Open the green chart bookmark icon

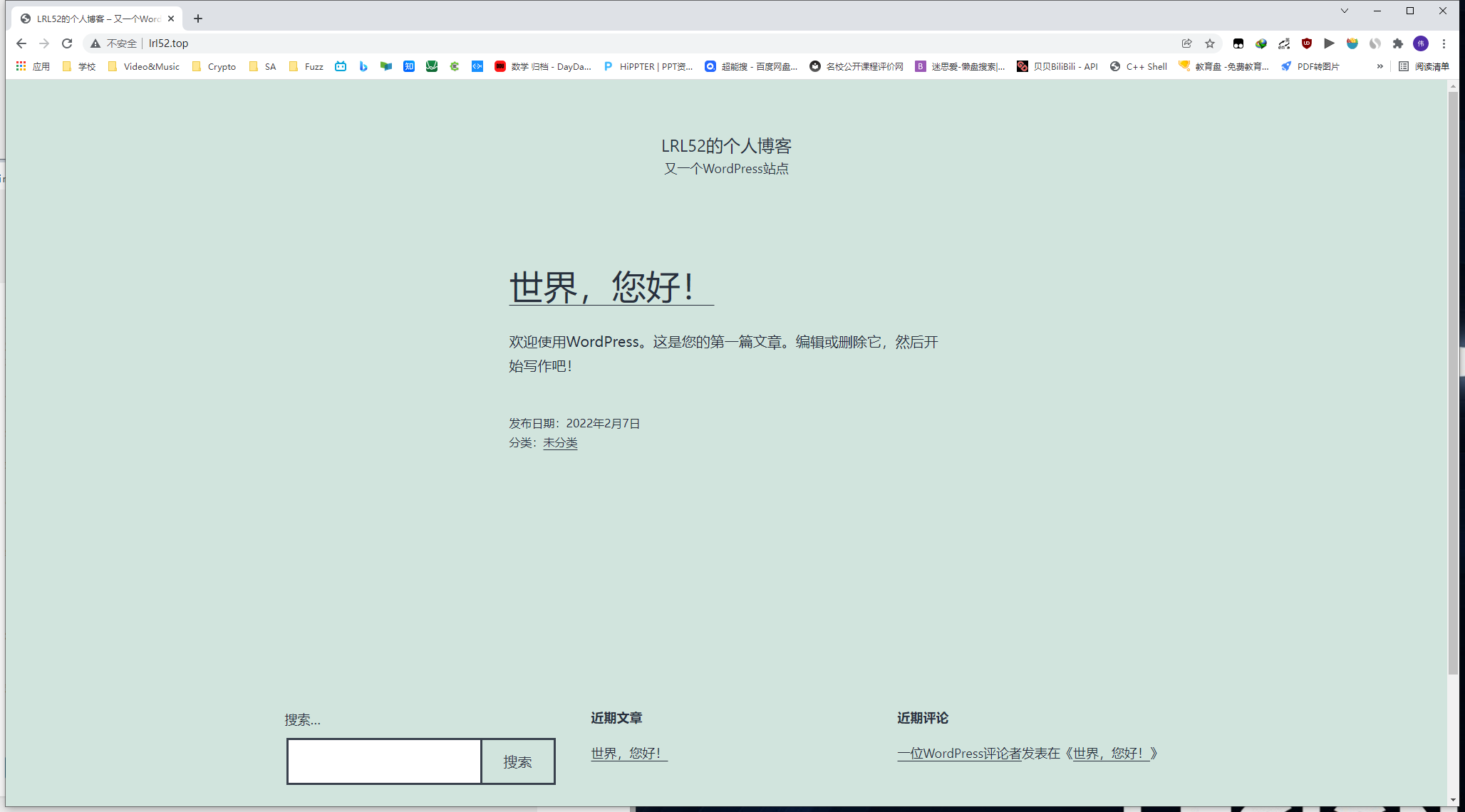[x=432, y=66]
